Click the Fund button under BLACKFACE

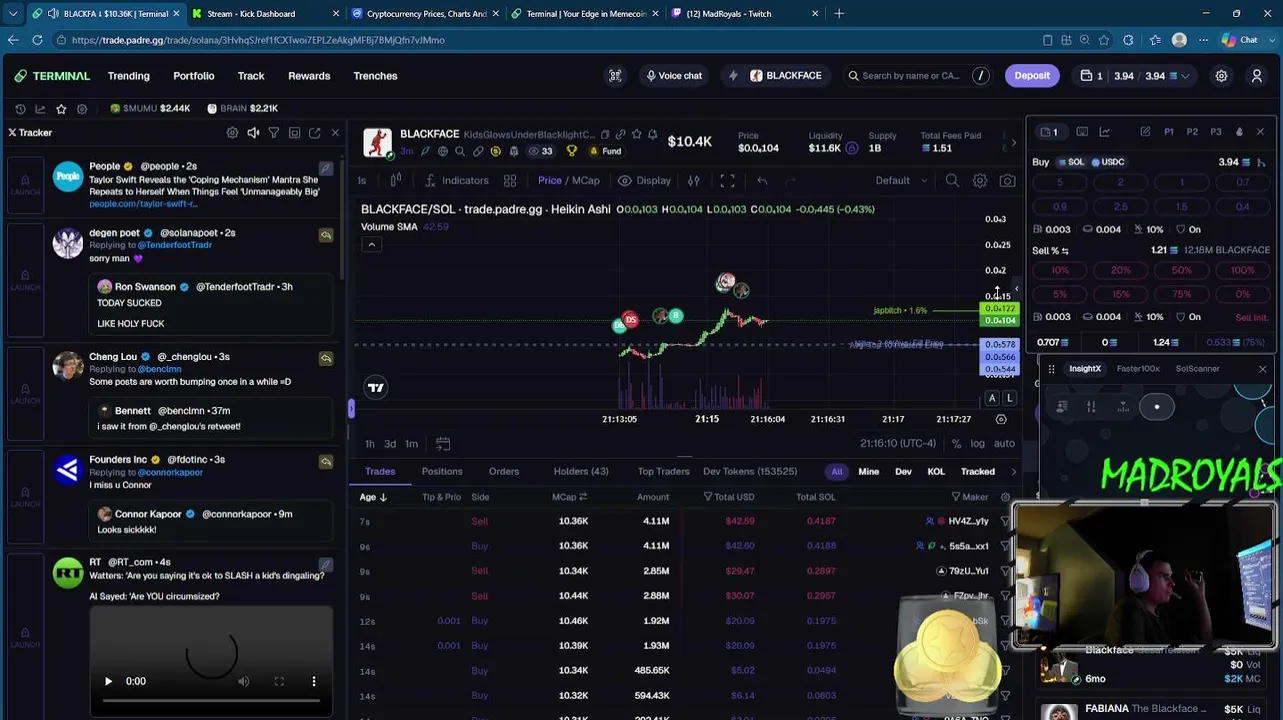pyautogui.click(x=605, y=151)
